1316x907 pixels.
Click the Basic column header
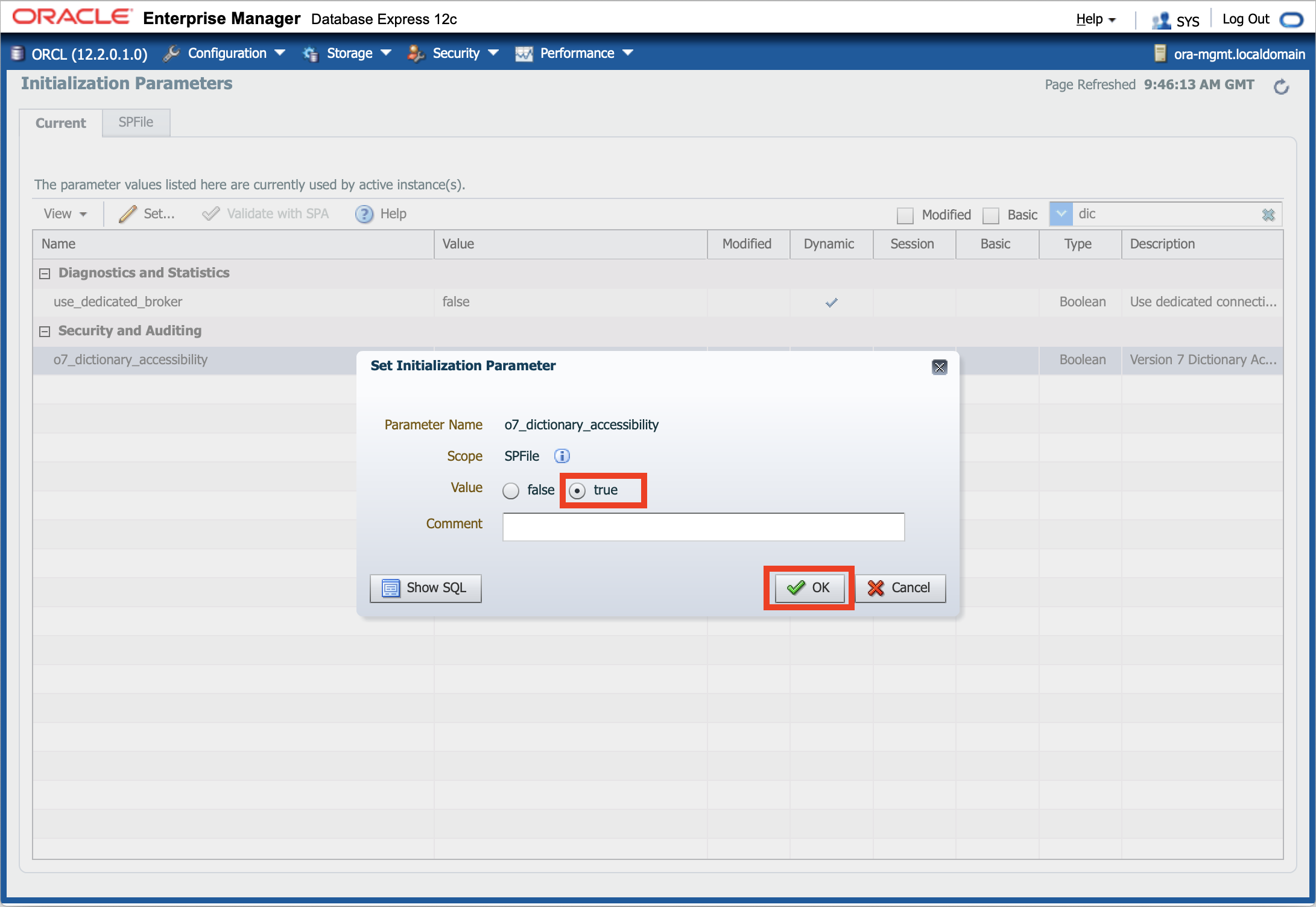[x=998, y=244]
